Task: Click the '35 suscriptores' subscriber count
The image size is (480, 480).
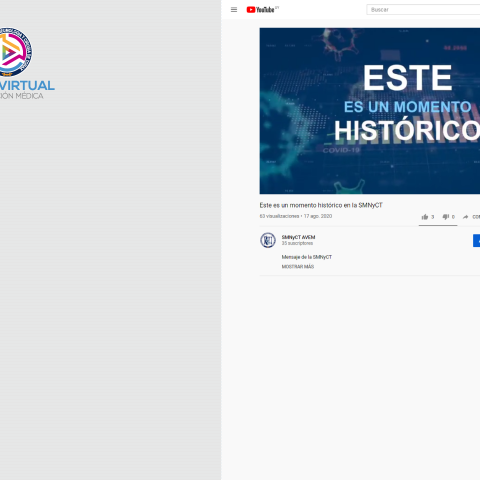Action: pyautogui.click(x=297, y=243)
